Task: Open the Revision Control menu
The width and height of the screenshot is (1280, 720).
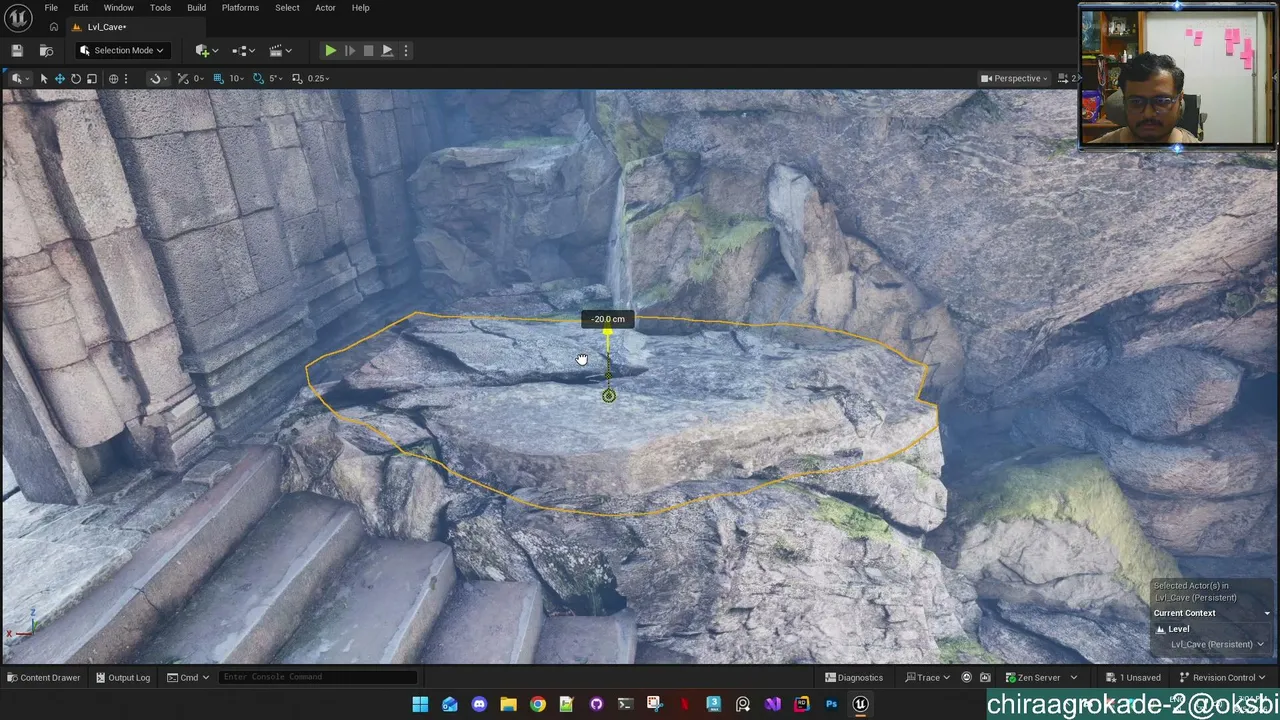Action: point(1221,678)
